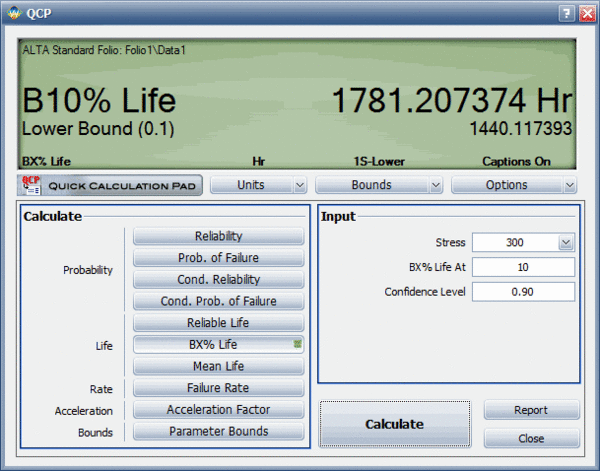This screenshot has height=471, width=600.
Task: Click the Close button at bottom
Action: point(532,438)
